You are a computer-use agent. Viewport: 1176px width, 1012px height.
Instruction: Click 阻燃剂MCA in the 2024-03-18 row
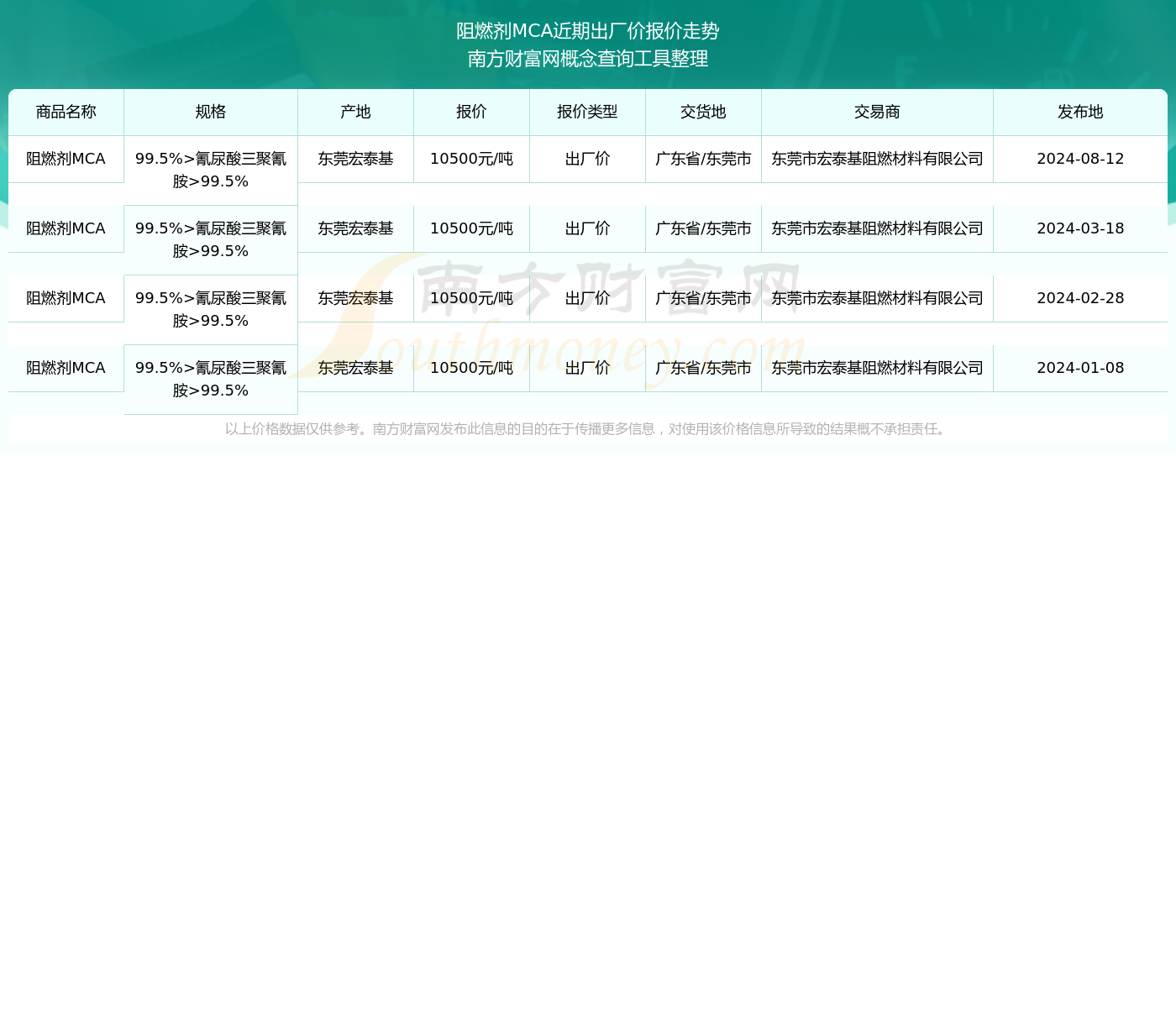click(66, 228)
